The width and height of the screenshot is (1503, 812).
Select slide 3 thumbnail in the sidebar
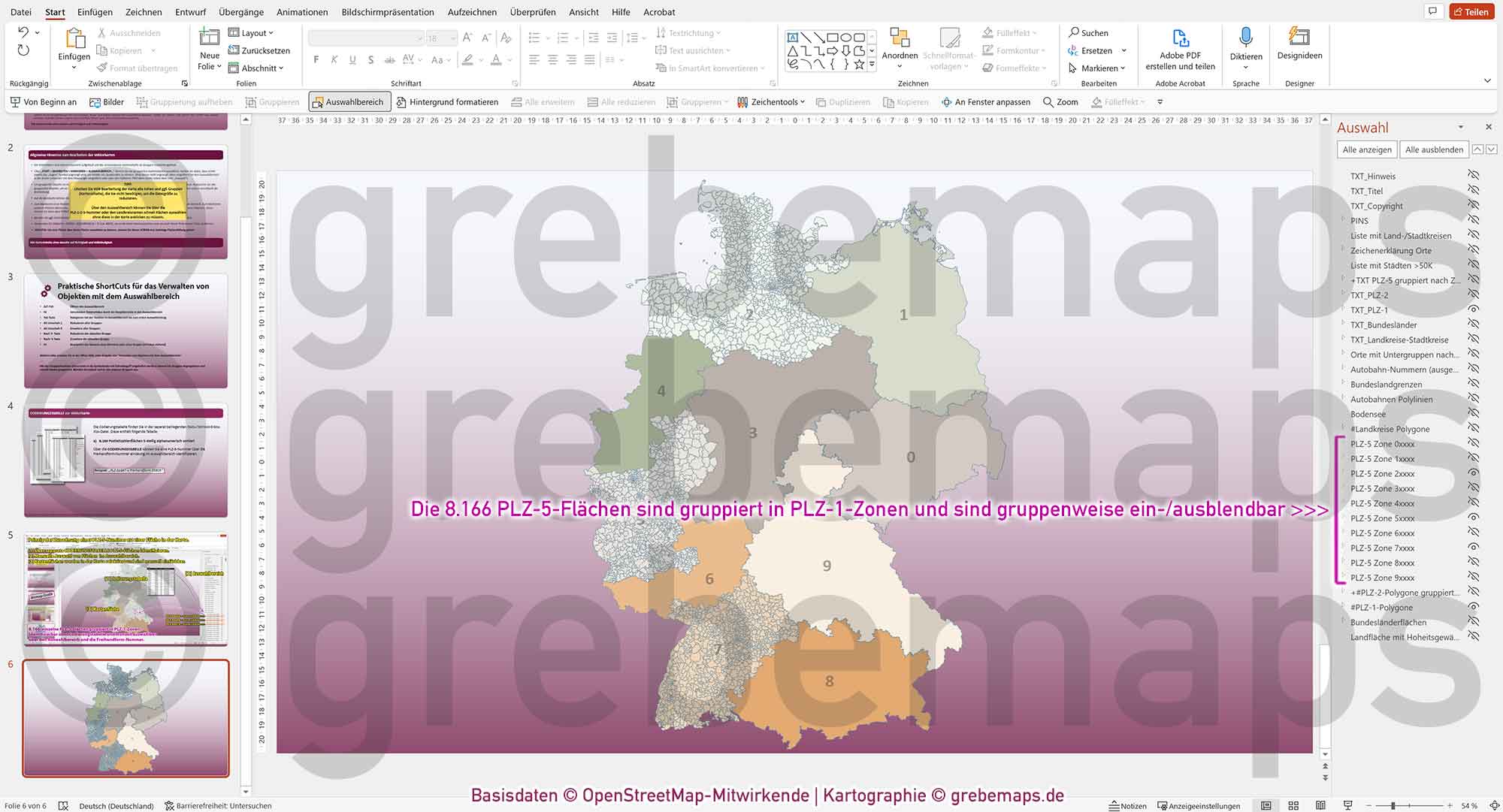tap(125, 331)
